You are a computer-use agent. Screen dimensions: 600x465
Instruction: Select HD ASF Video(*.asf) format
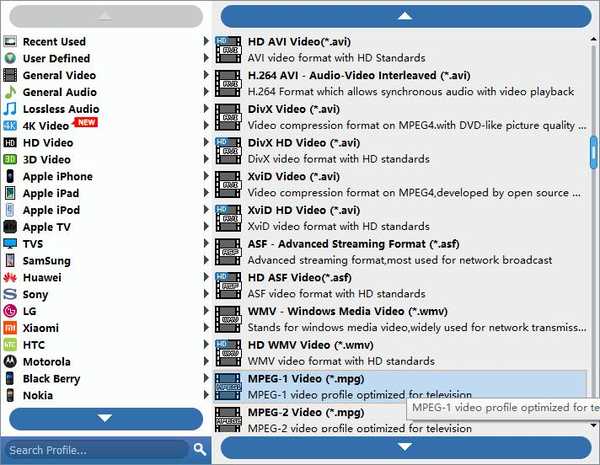tap(400, 285)
